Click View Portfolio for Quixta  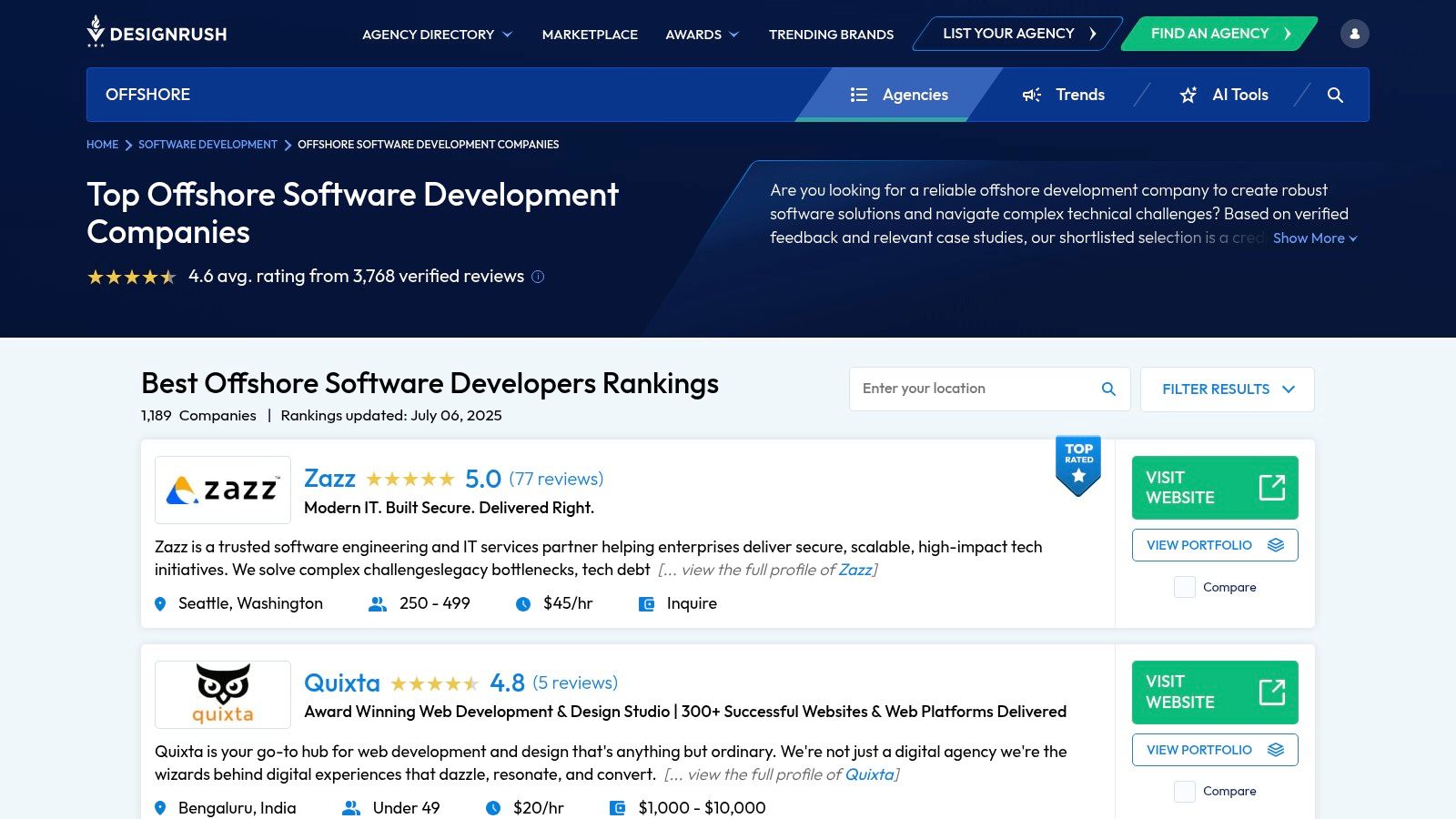coord(1214,750)
